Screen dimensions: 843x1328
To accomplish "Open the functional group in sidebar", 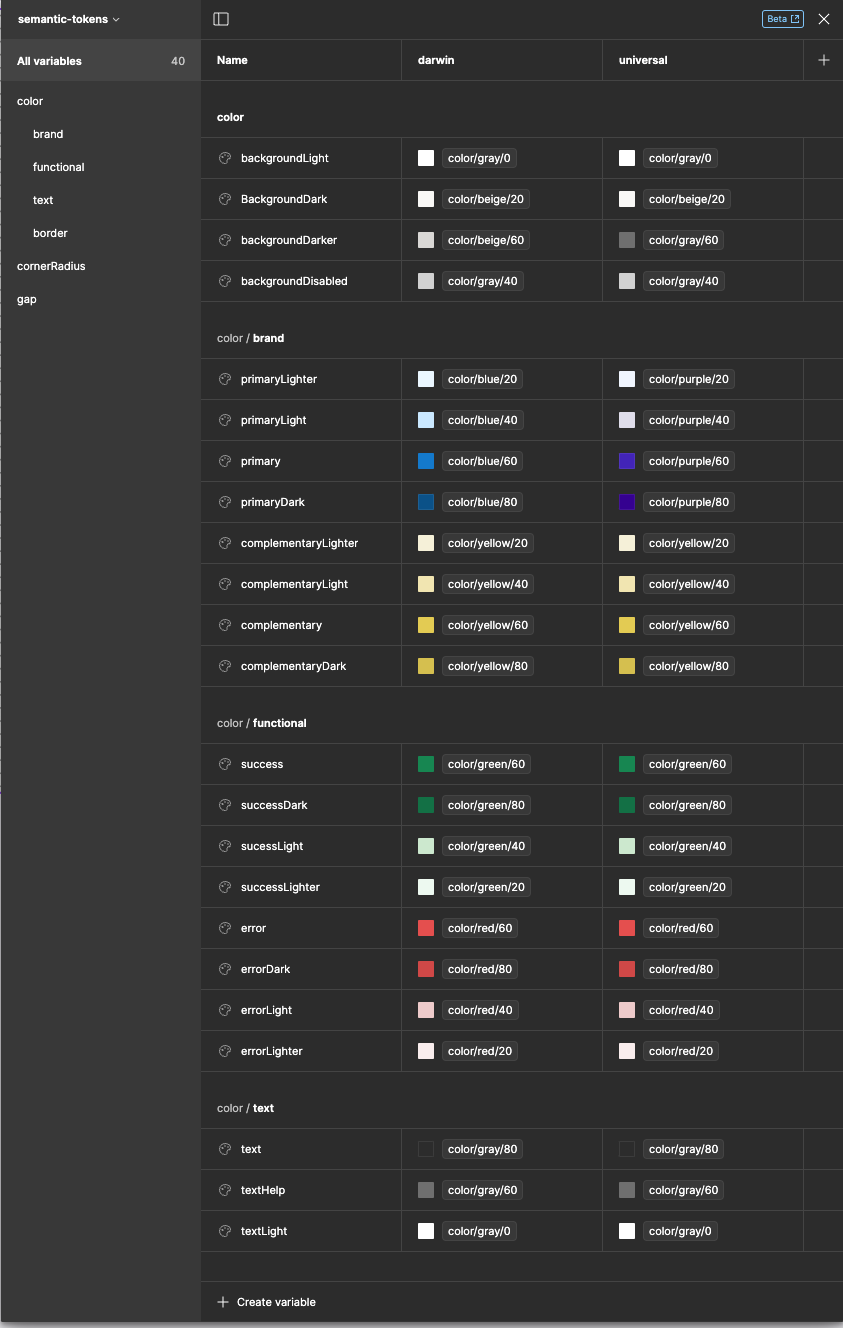I will click(58, 167).
